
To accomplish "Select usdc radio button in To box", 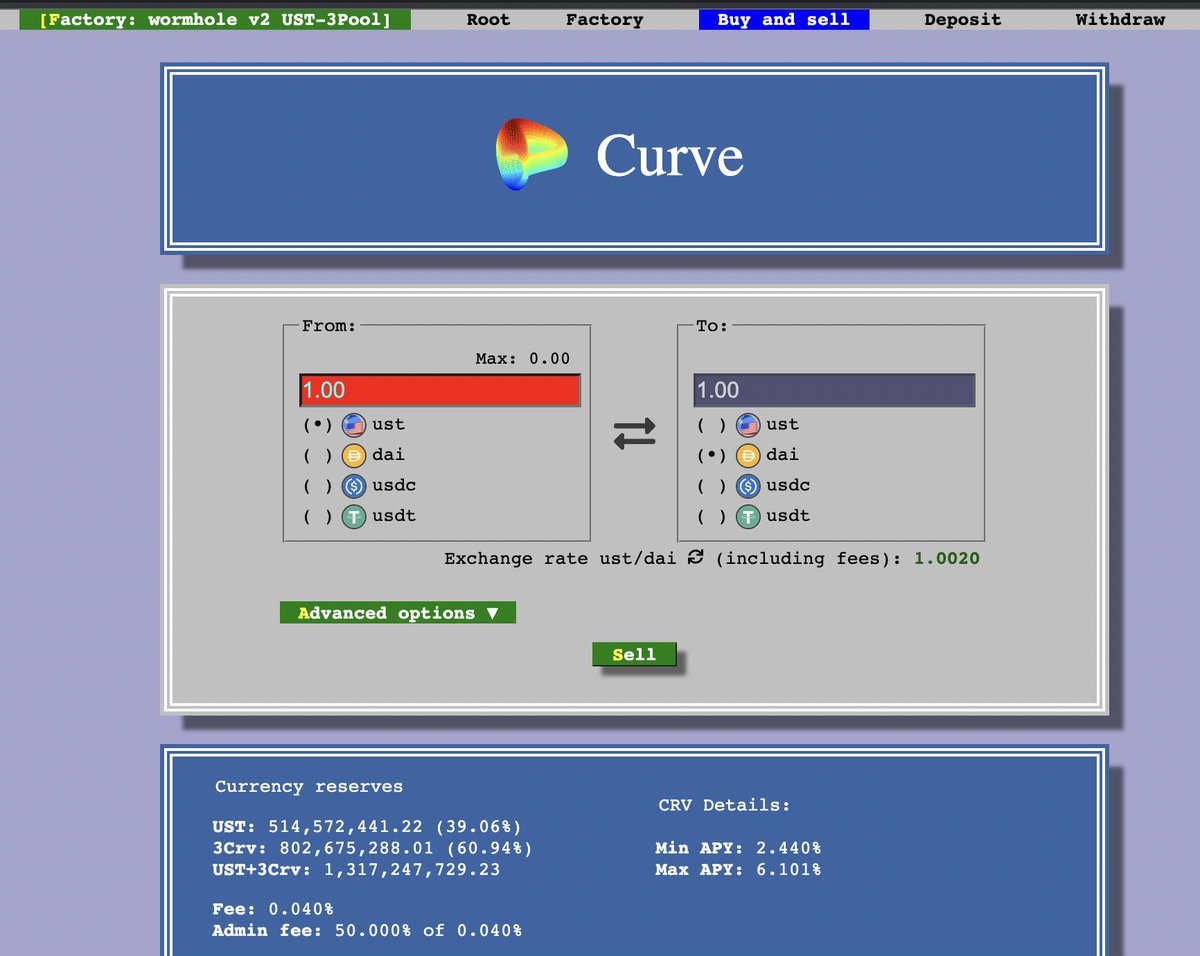I will 712,486.
